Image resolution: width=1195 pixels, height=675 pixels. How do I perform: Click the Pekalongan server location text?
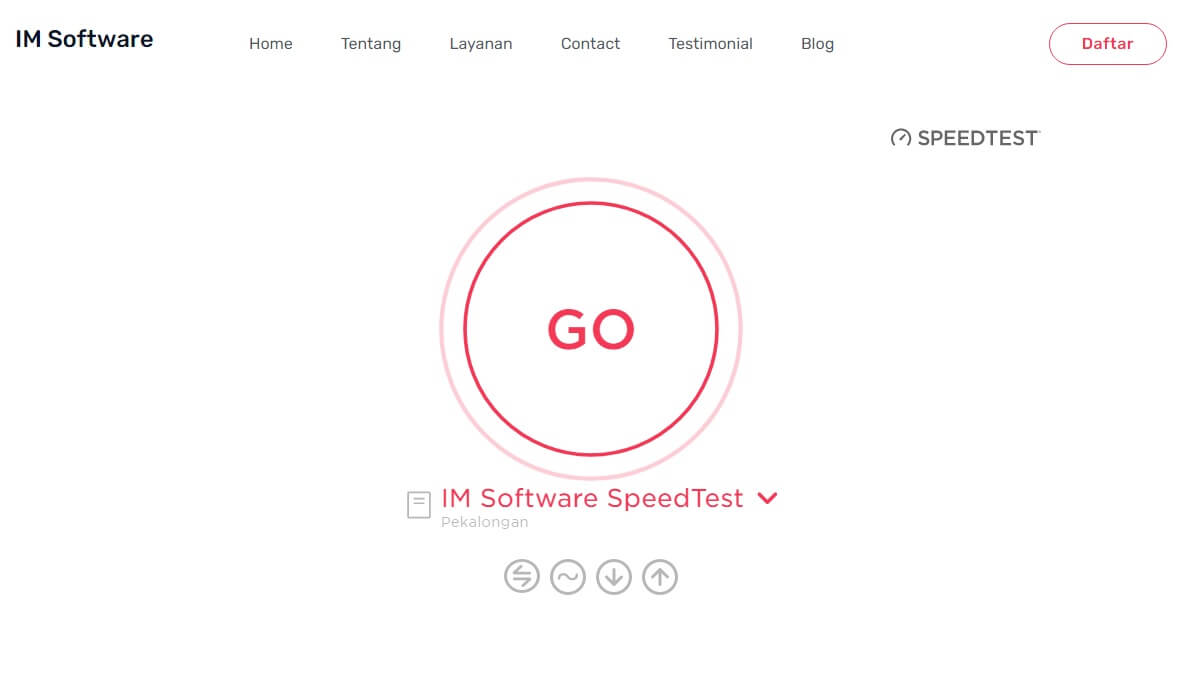click(484, 522)
